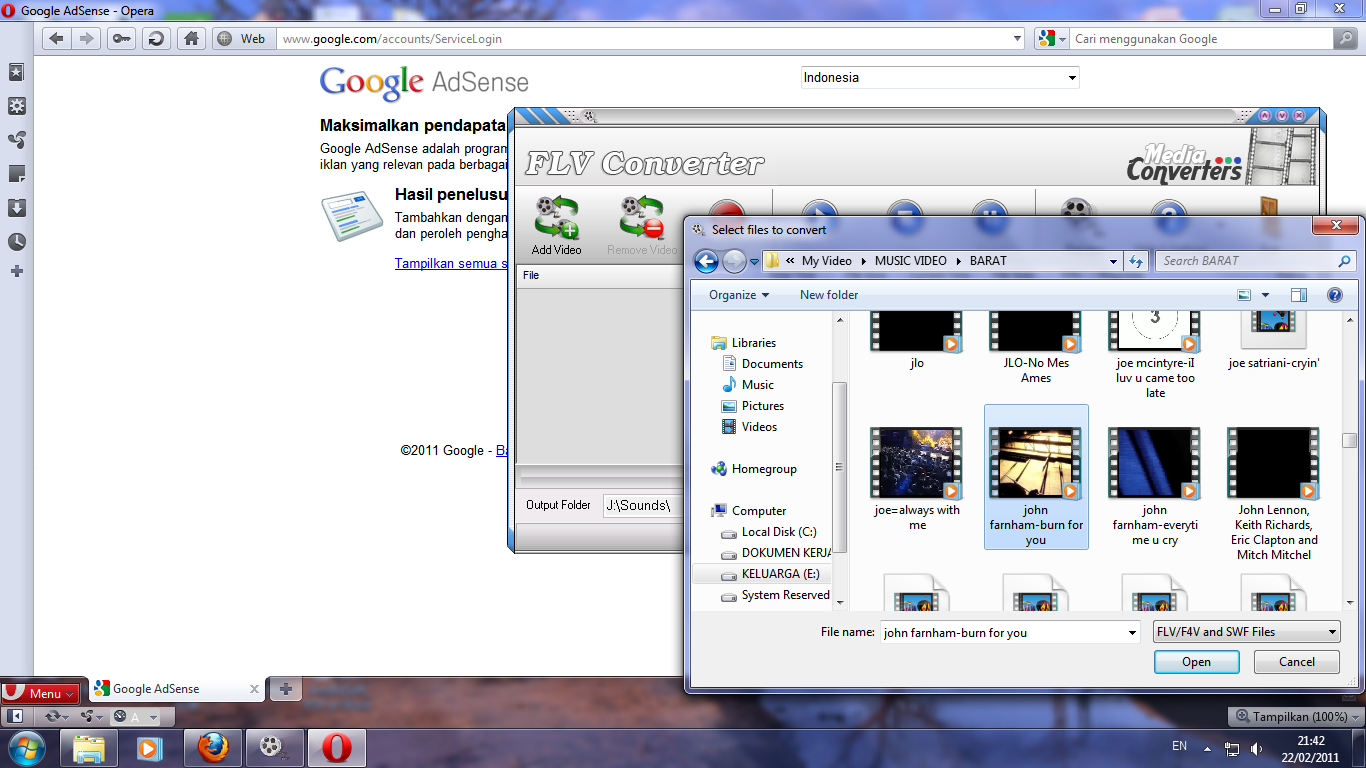Open Opera's widgets gear panel
Screen dimensions: 1366x768
(x=16, y=106)
